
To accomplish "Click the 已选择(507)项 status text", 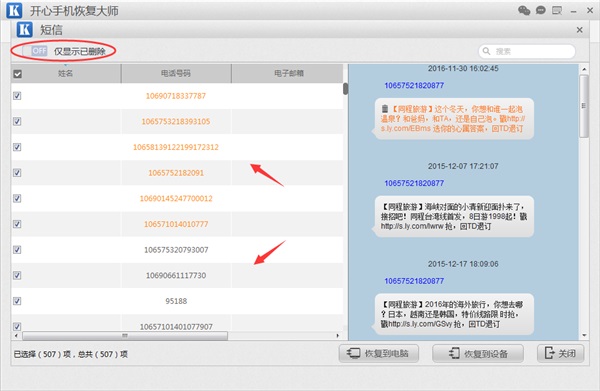I will click(x=42, y=354).
